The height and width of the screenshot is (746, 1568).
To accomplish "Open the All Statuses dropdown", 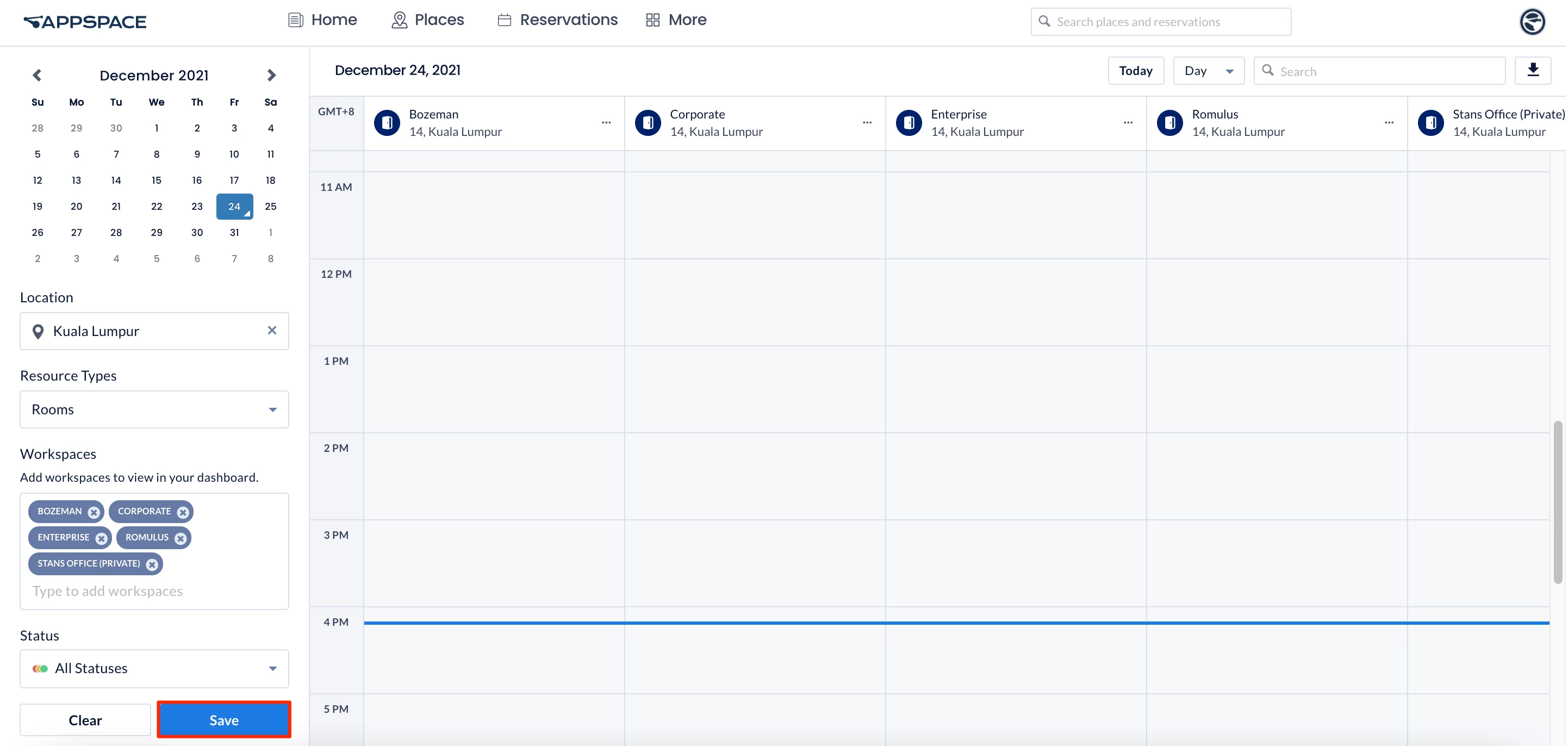I will 154,668.
